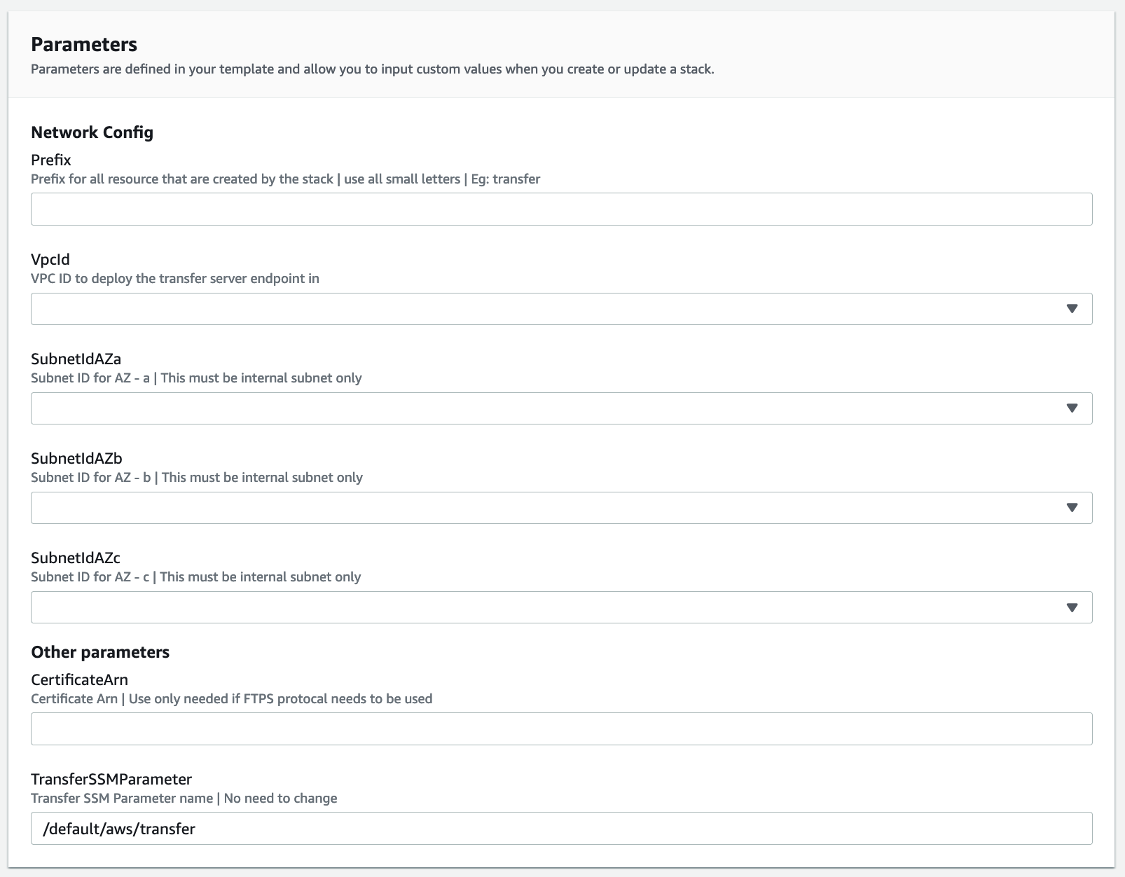Open the VpcId dropdown
1125x877 pixels.
click(560, 308)
